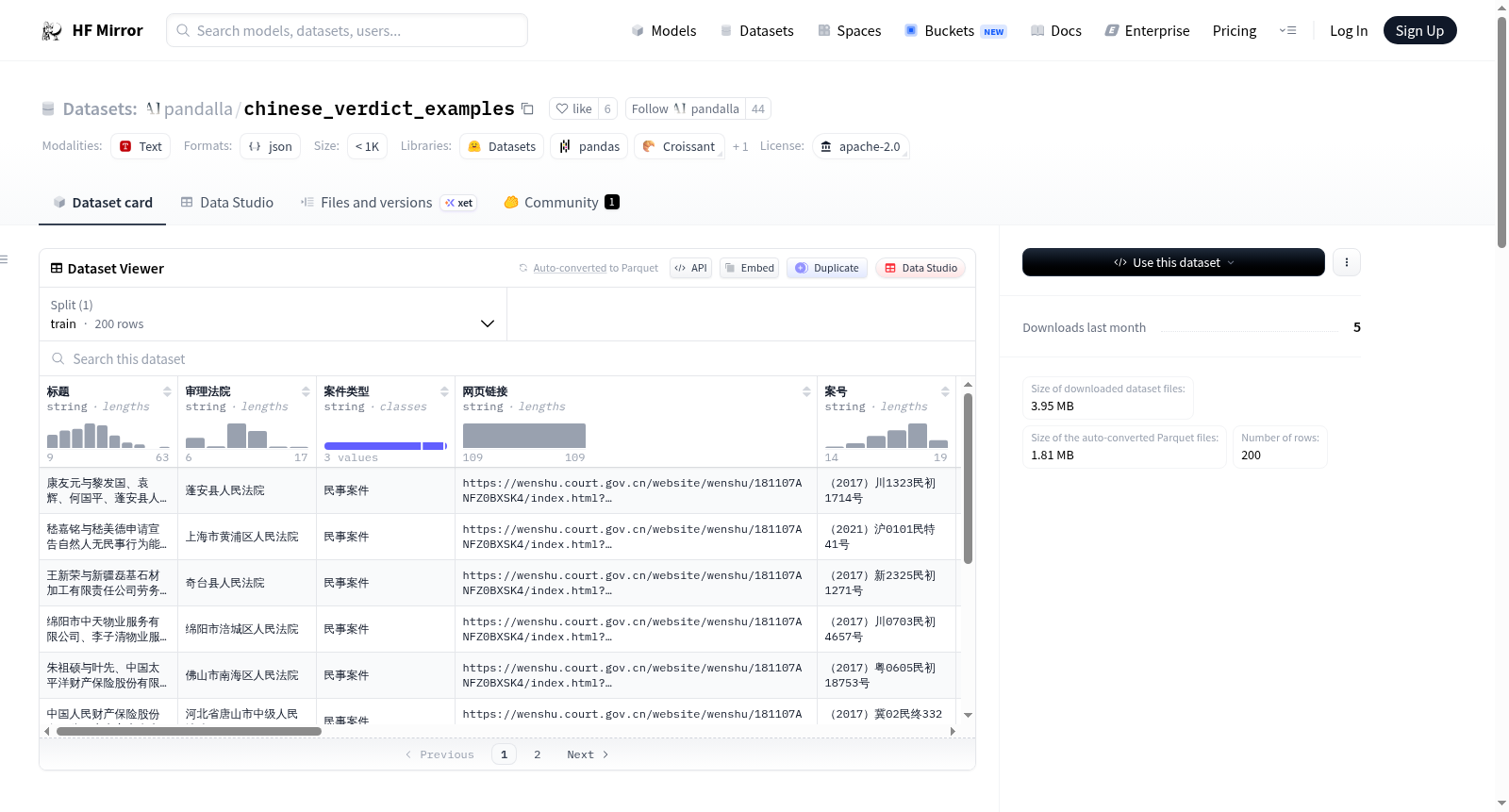Image resolution: width=1509 pixels, height=812 pixels.
Task: Focus the Search this dataset field
Action: pos(507,359)
